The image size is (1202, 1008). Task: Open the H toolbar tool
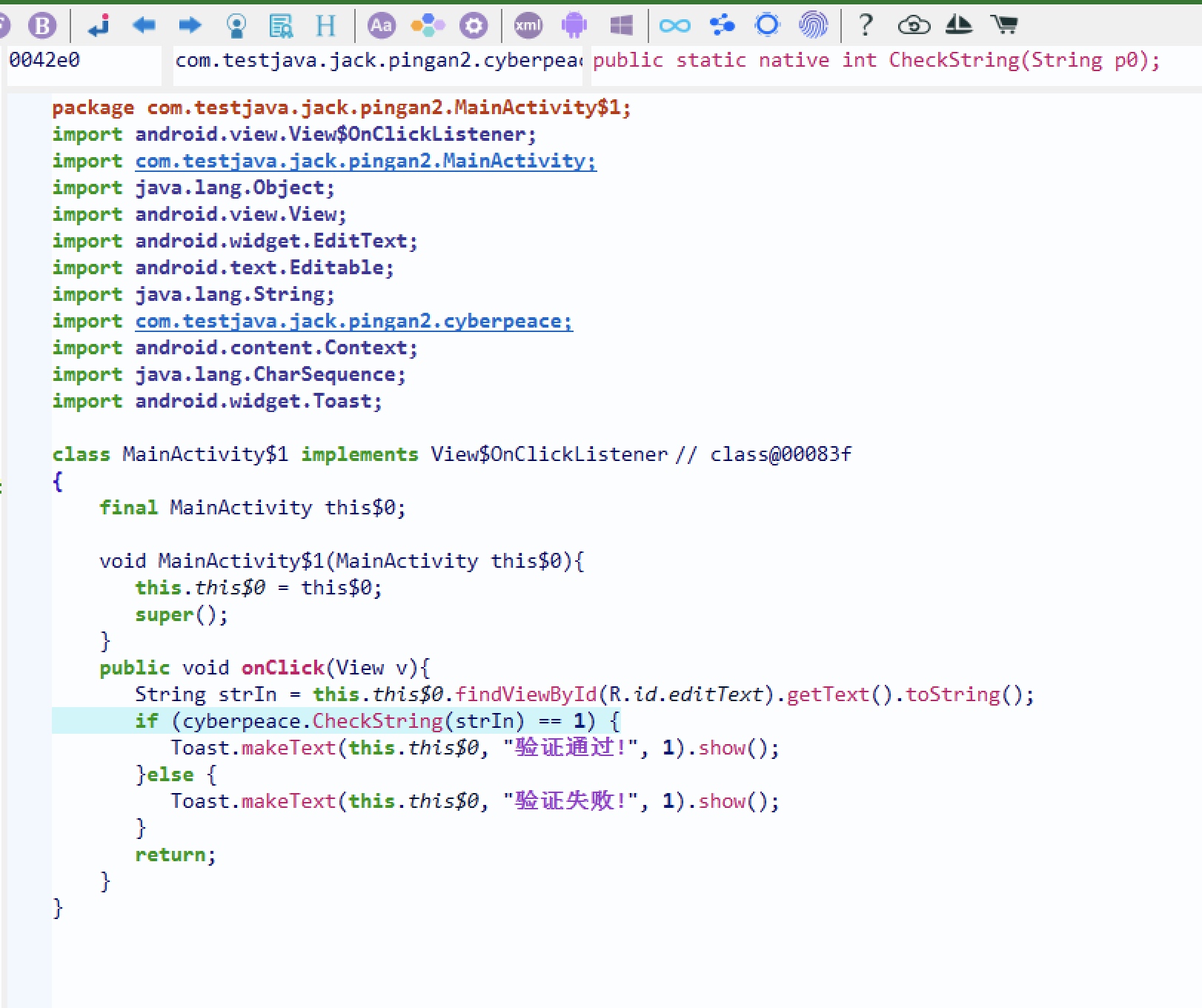[x=325, y=26]
